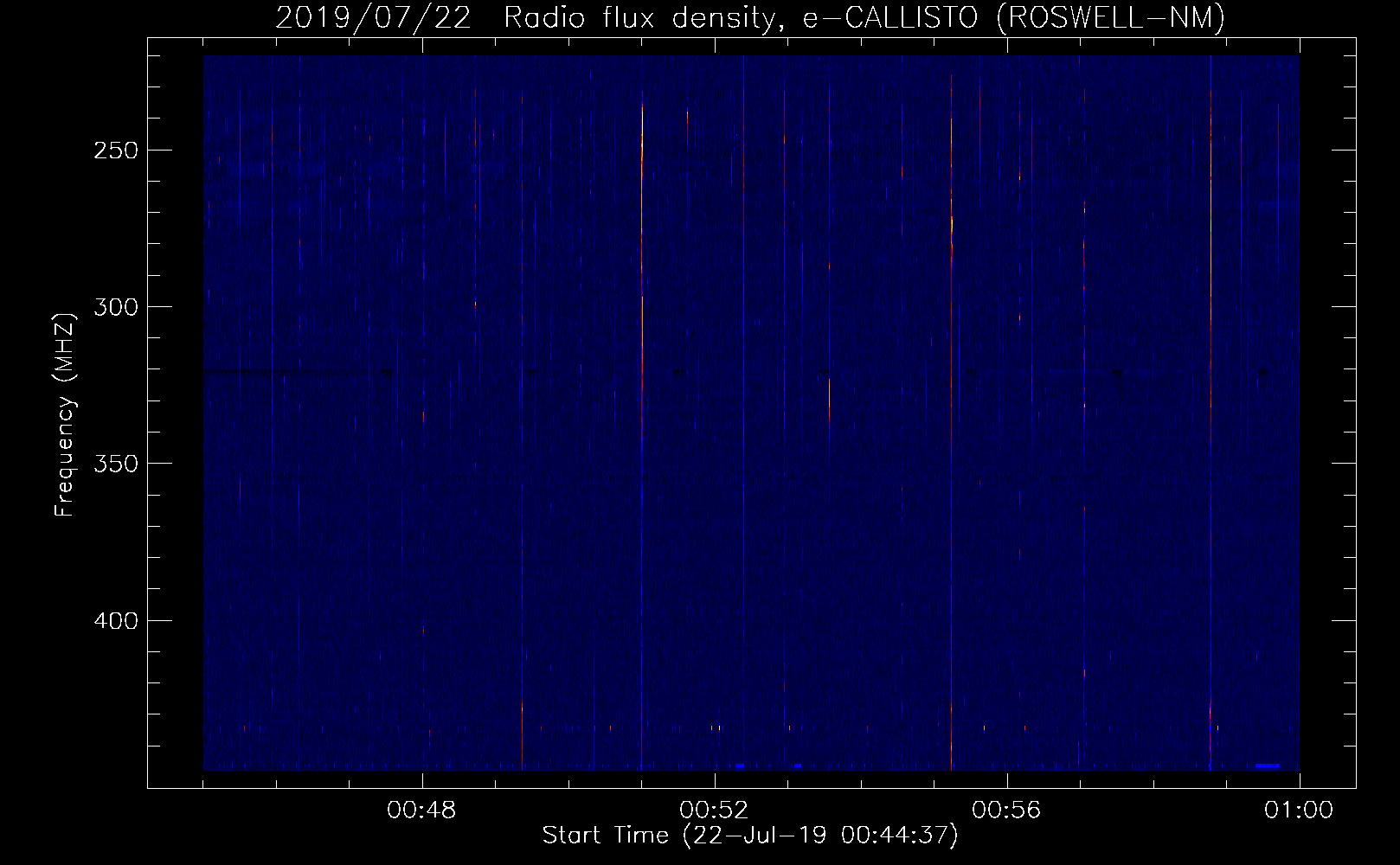Click the 'Start Time (22-Jul-19 00:44:37)' axis label

point(750,836)
